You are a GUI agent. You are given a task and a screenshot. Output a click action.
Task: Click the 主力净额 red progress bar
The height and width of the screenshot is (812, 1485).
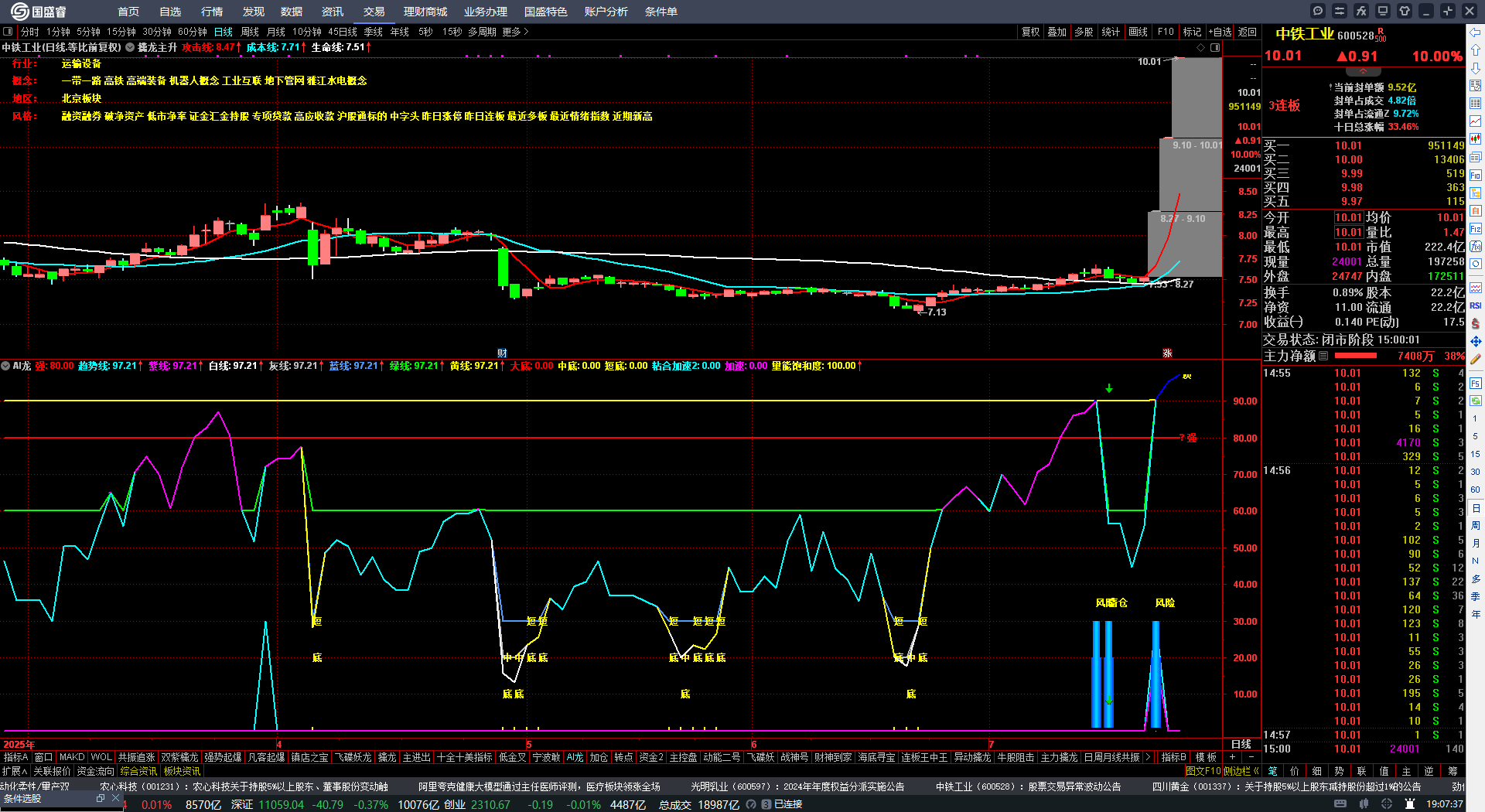(1356, 356)
